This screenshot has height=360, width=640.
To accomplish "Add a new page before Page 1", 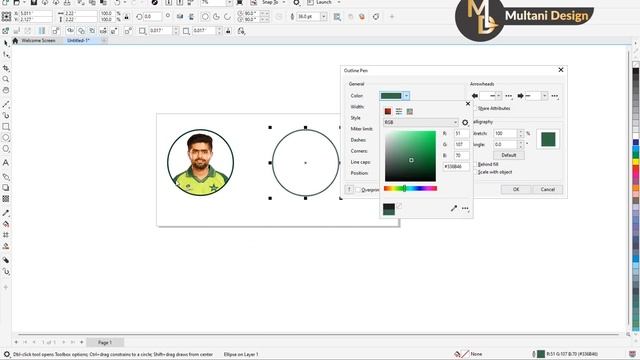I will pyautogui.click(x=16, y=342).
